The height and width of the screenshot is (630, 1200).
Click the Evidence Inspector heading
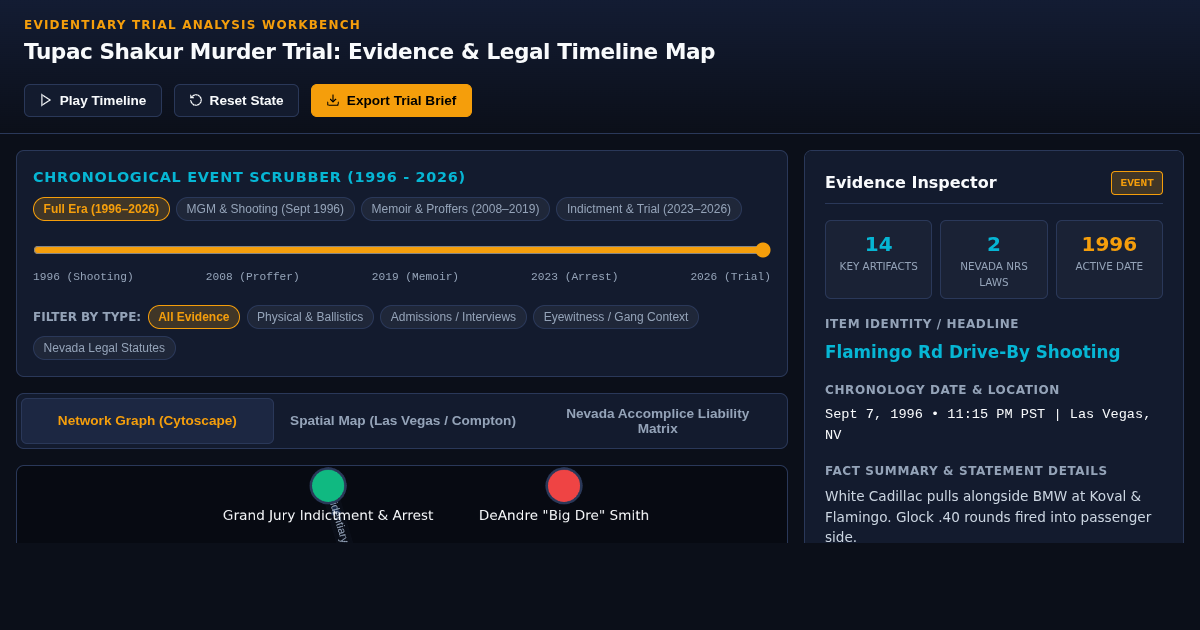coord(911,182)
